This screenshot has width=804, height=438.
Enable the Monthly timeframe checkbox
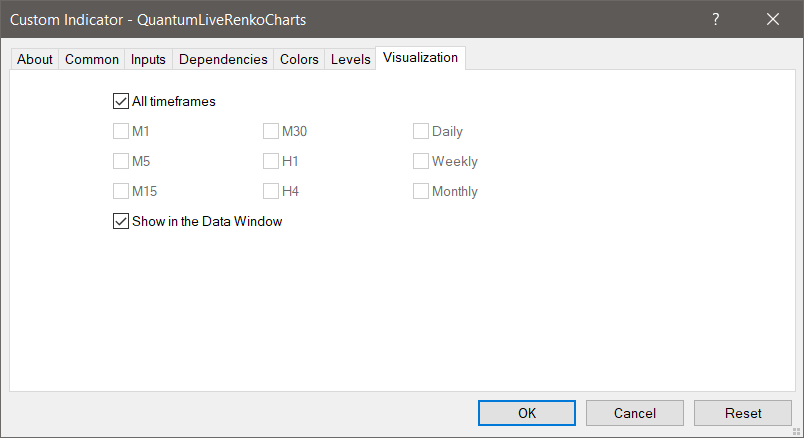[421, 191]
